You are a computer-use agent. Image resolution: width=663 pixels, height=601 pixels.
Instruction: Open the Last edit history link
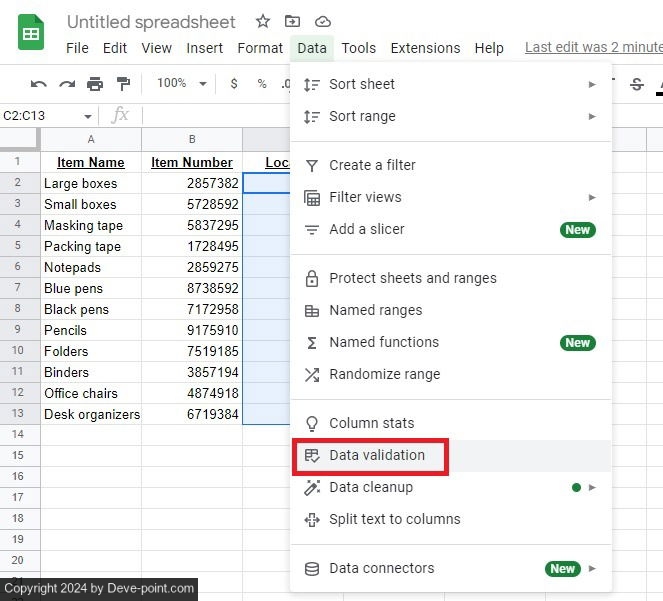592,48
